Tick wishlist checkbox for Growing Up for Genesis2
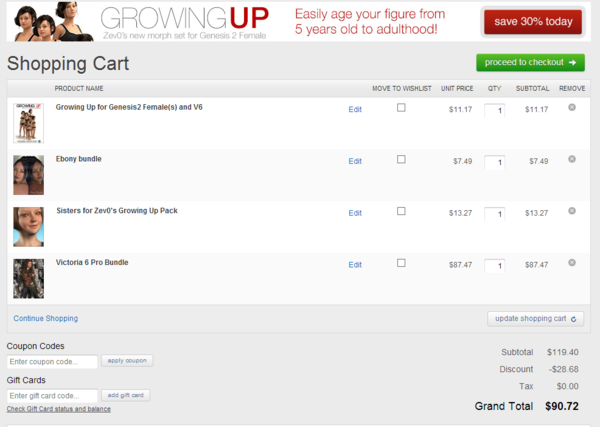The height and width of the screenshot is (427, 600). [x=401, y=108]
